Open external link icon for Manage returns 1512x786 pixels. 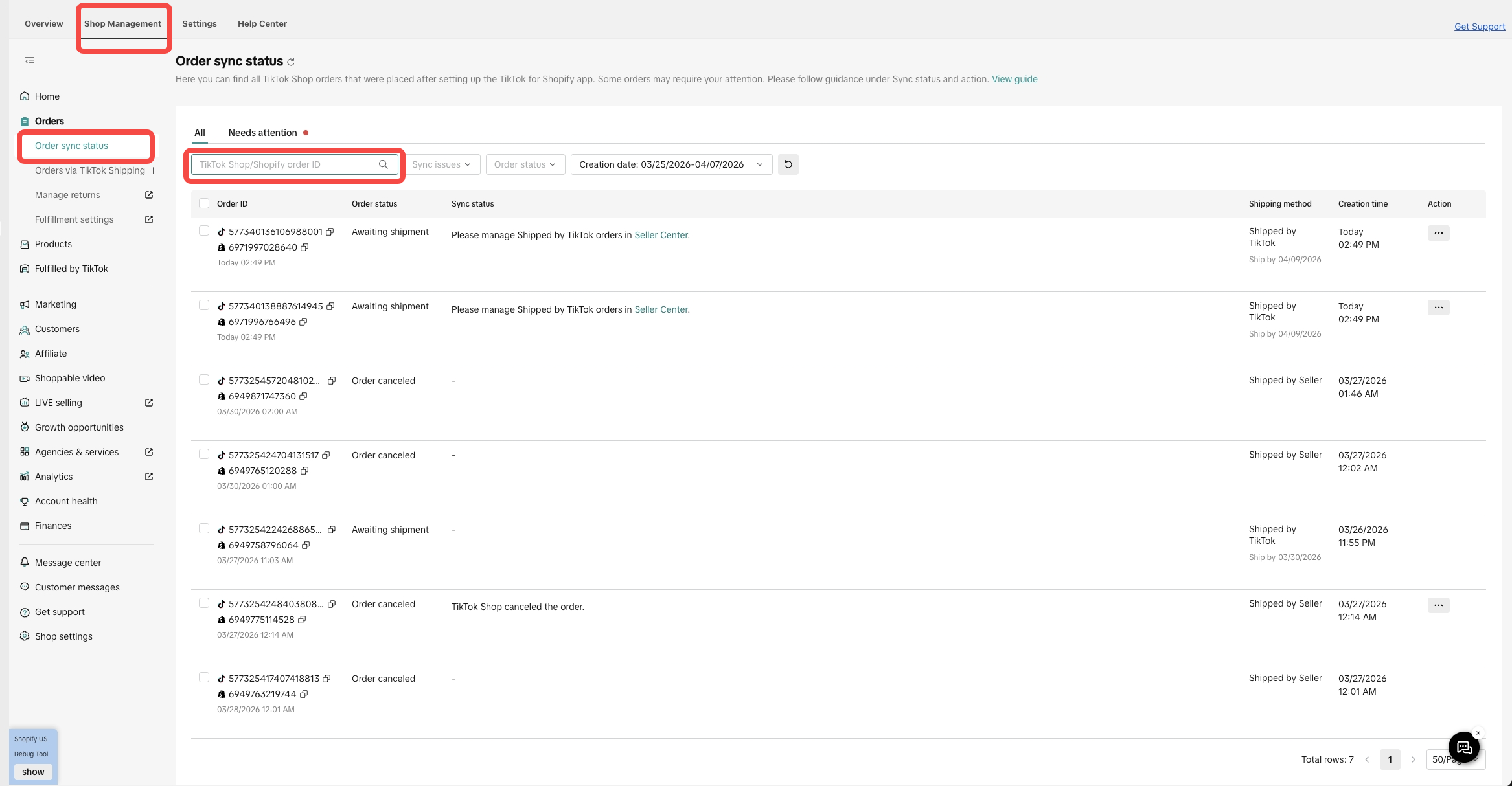149,195
